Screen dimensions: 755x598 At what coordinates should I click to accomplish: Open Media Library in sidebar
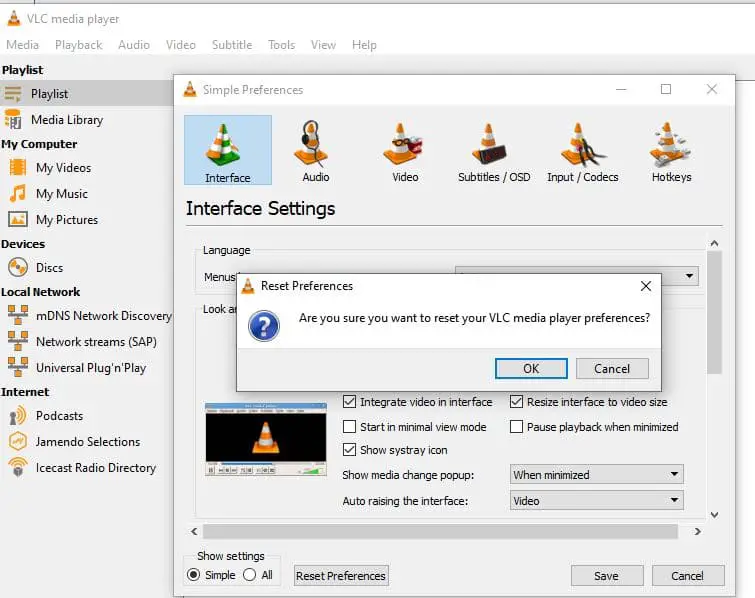pos(66,120)
